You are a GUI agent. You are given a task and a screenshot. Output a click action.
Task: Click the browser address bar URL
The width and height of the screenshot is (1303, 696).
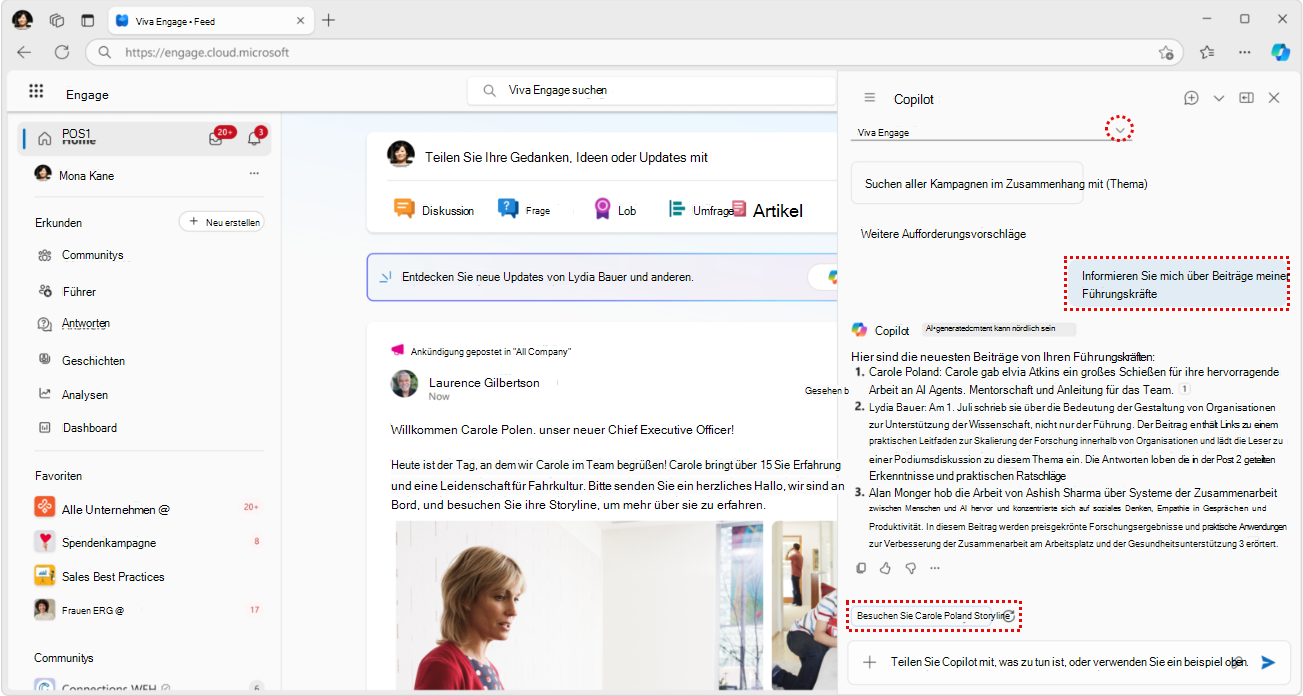click(x=207, y=52)
